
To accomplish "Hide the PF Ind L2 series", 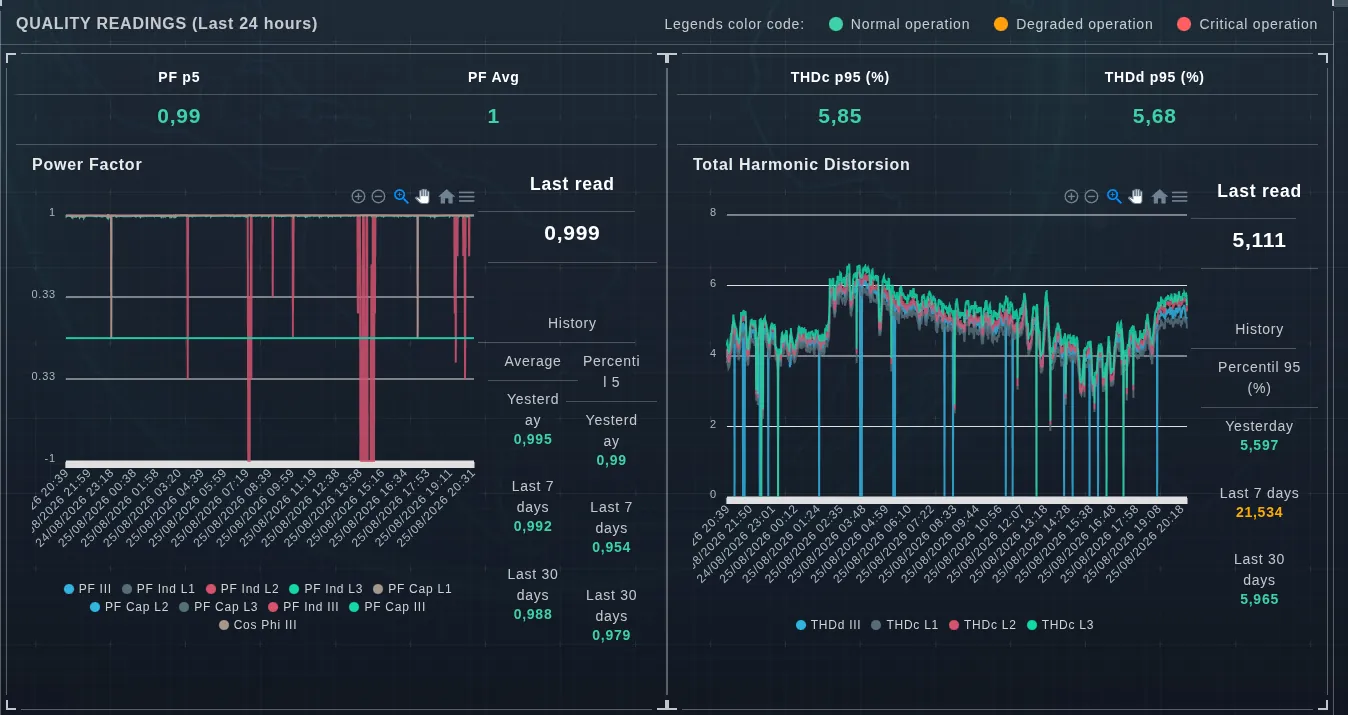I will (242, 589).
